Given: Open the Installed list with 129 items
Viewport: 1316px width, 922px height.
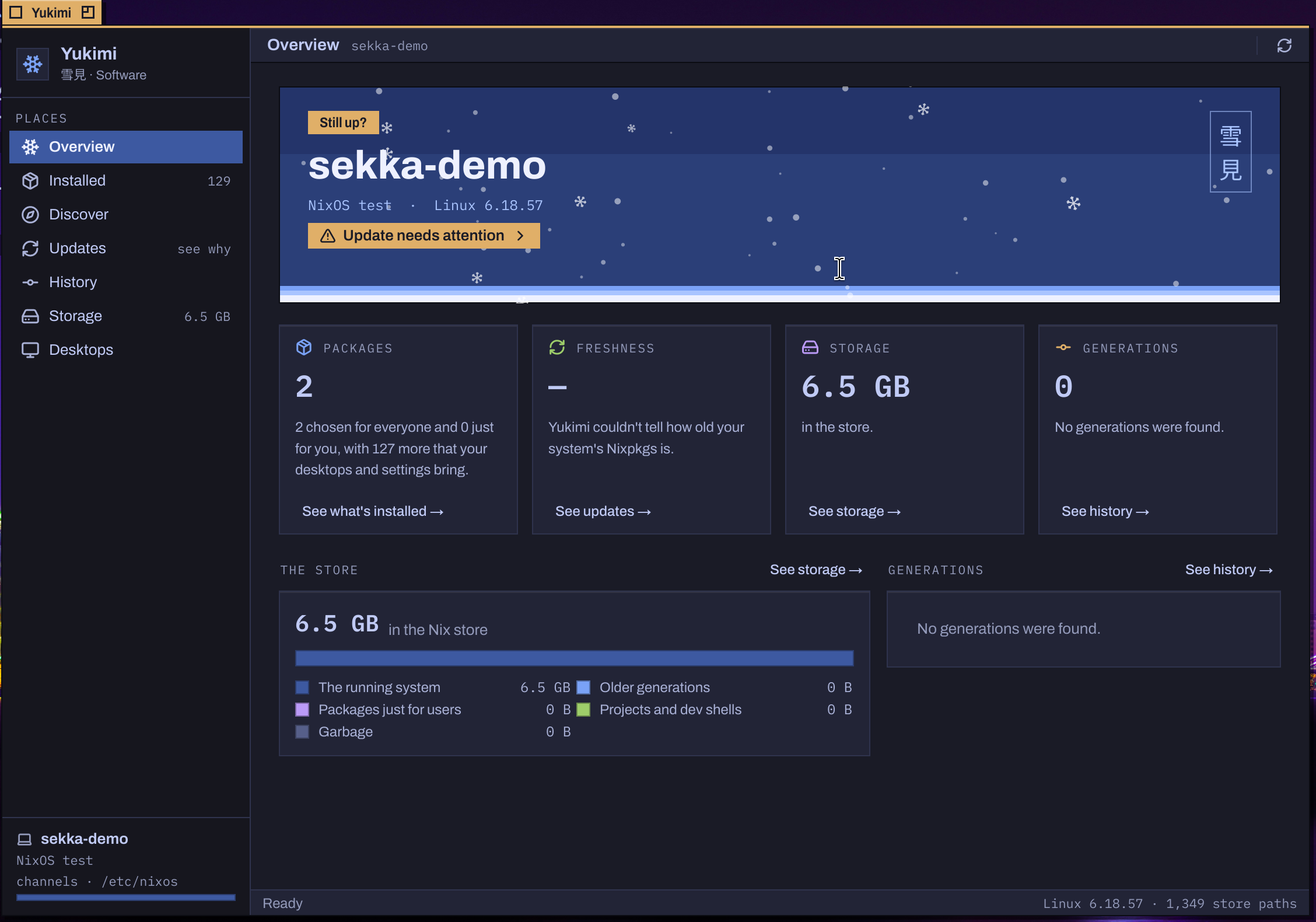Looking at the screenshot, I should (x=126, y=181).
